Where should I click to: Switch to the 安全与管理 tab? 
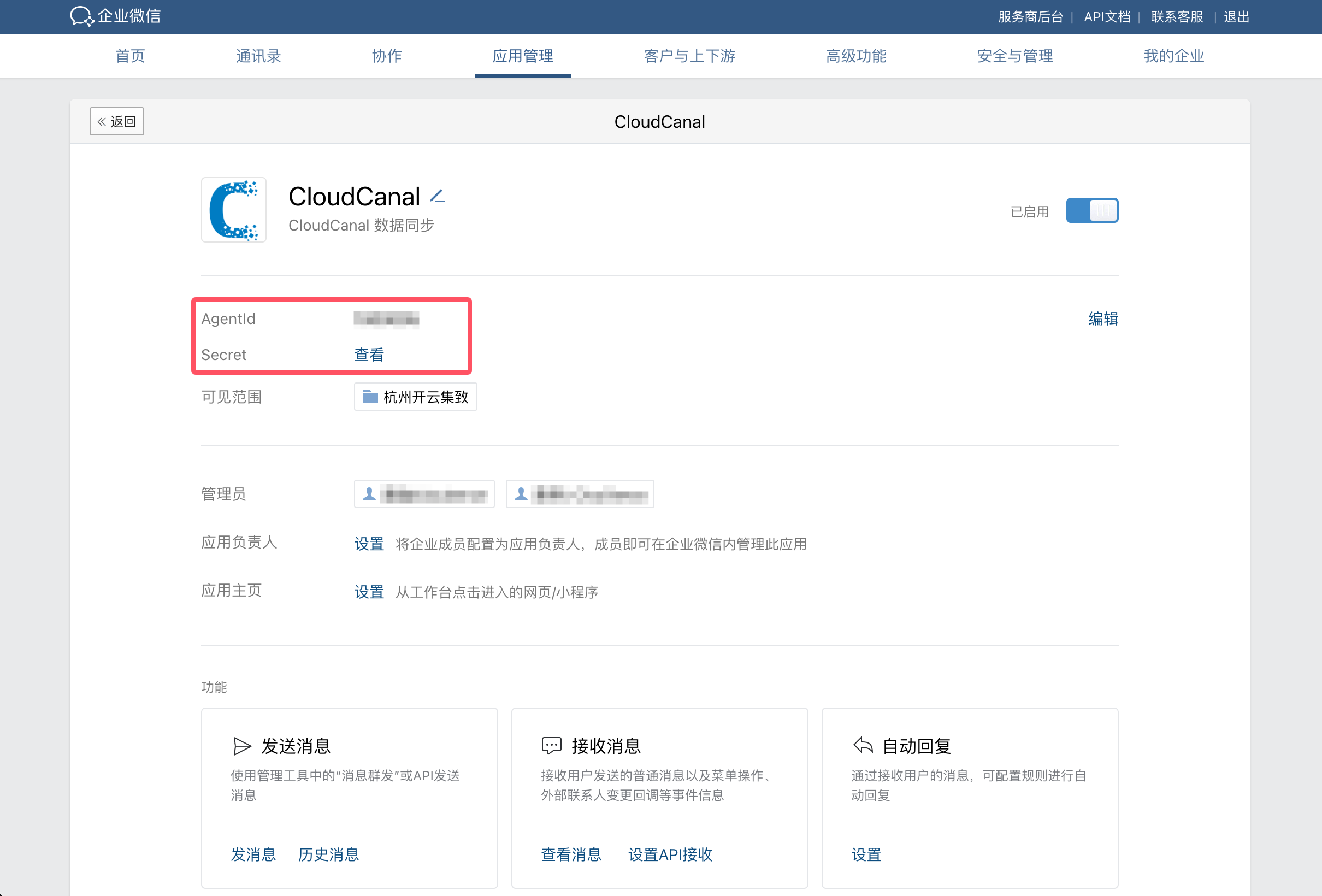tap(1015, 56)
